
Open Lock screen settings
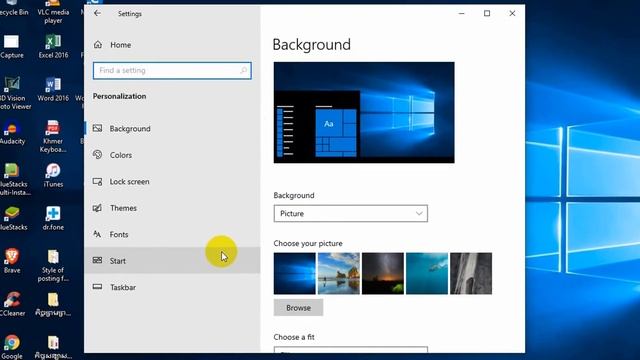172,182
